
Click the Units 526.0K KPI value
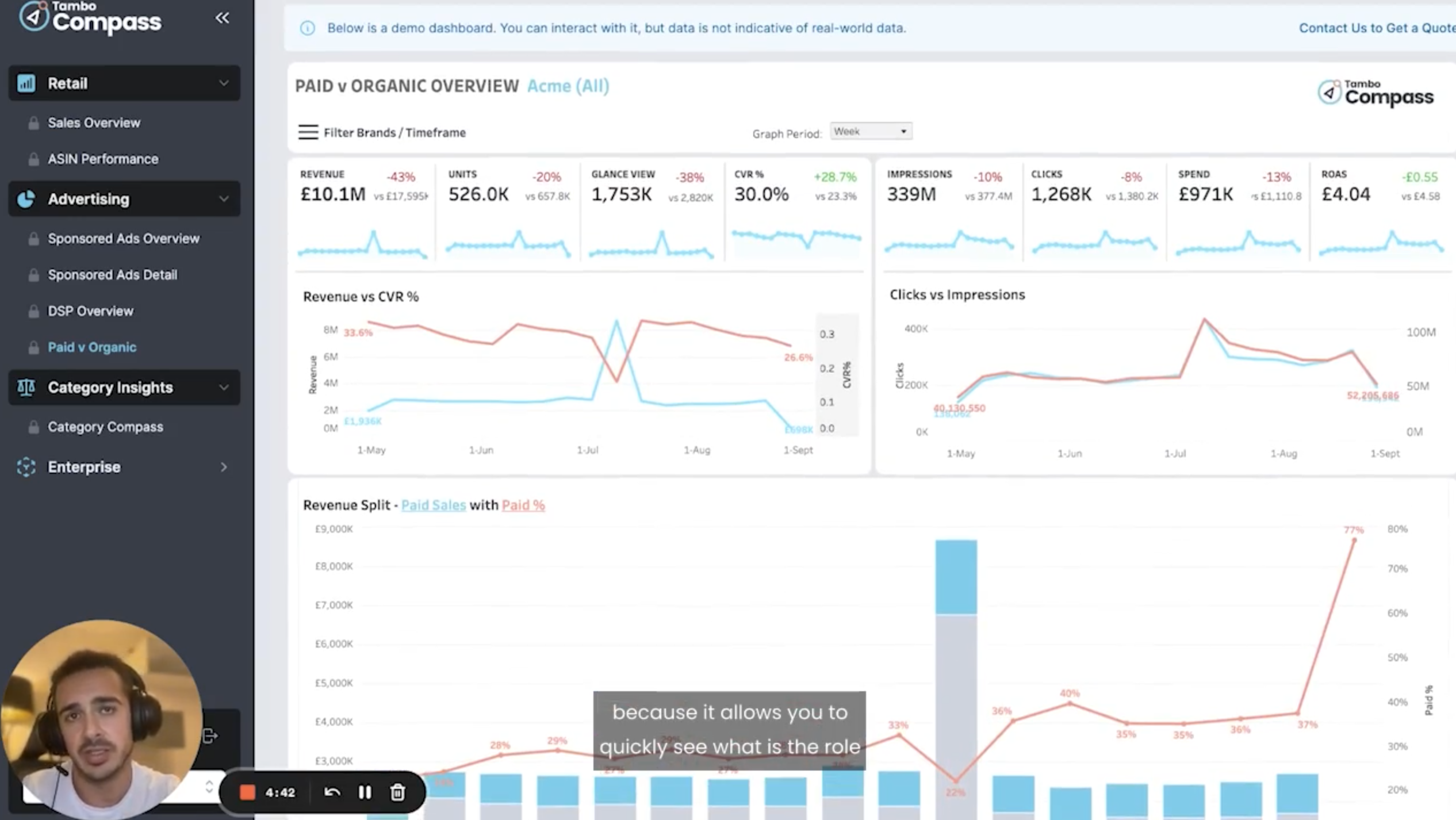pos(478,194)
